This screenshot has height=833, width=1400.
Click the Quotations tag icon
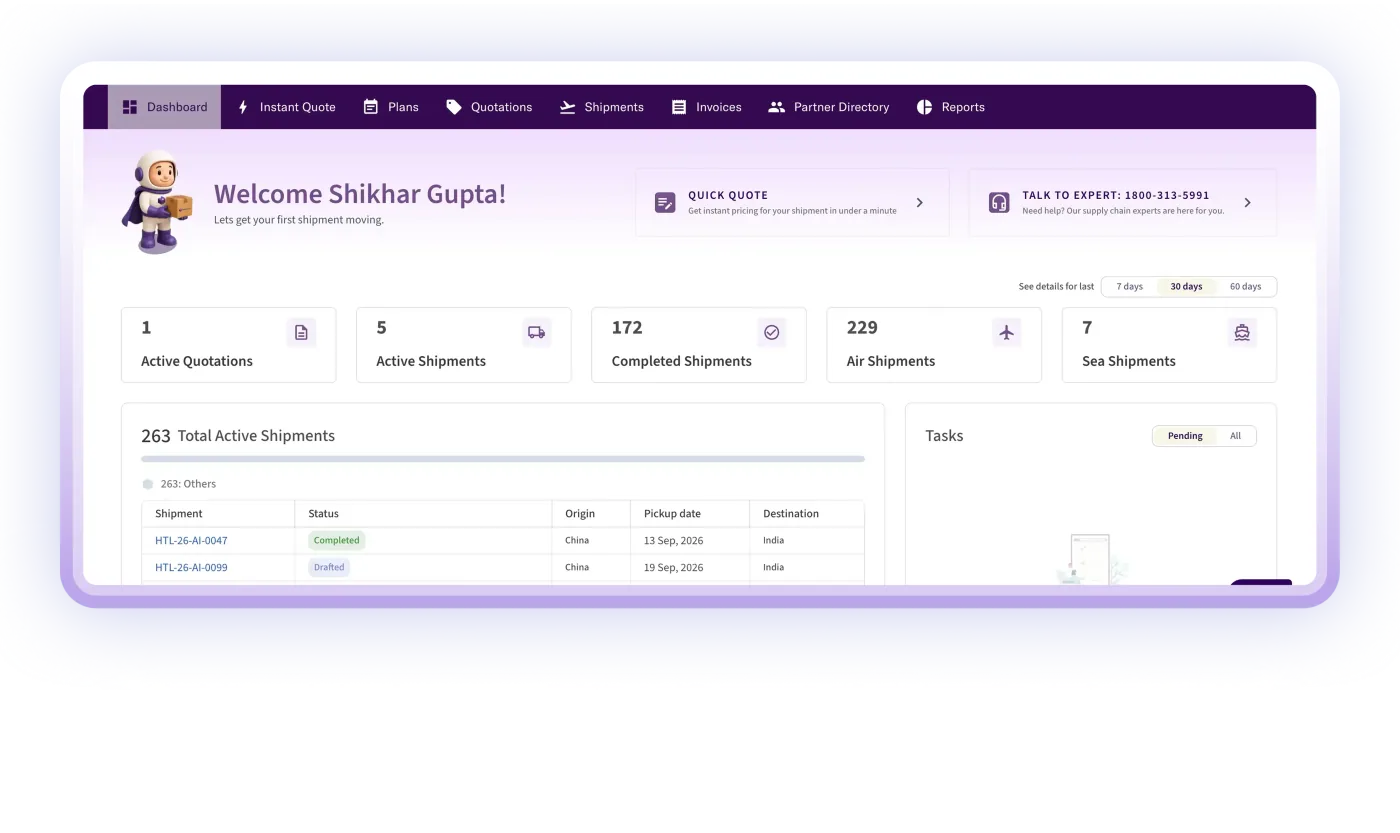[x=454, y=107]
